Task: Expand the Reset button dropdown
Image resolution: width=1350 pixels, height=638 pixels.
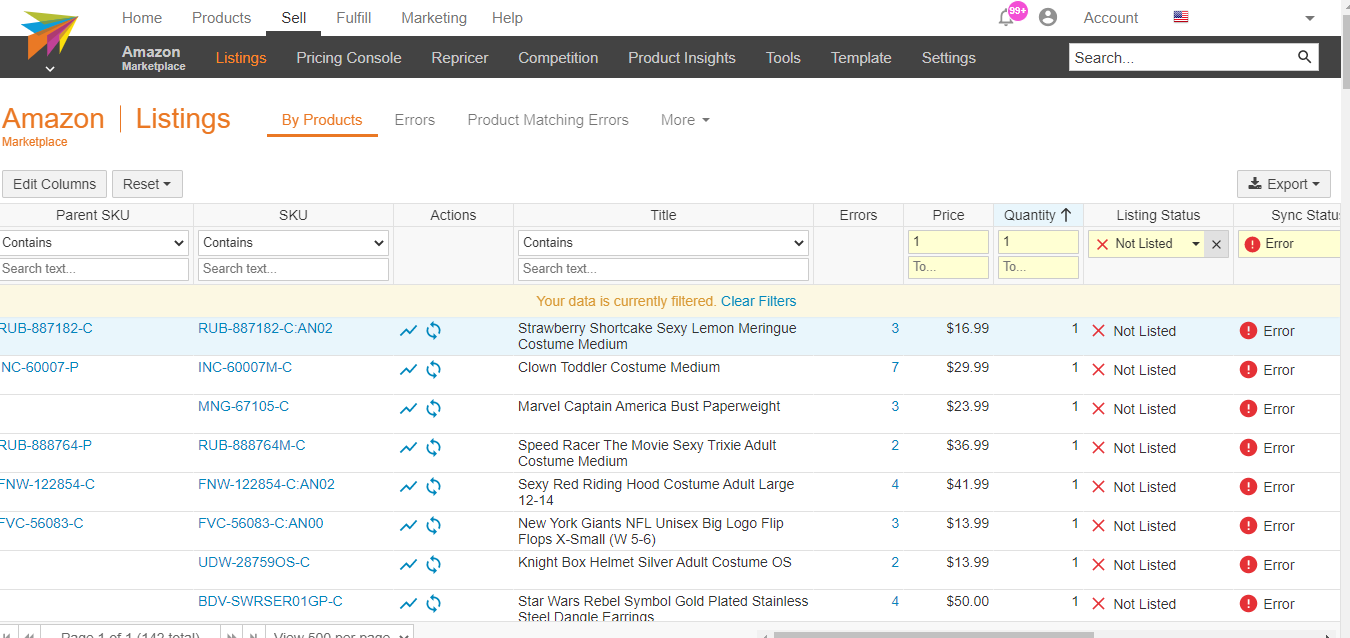Action: point(147,184)
